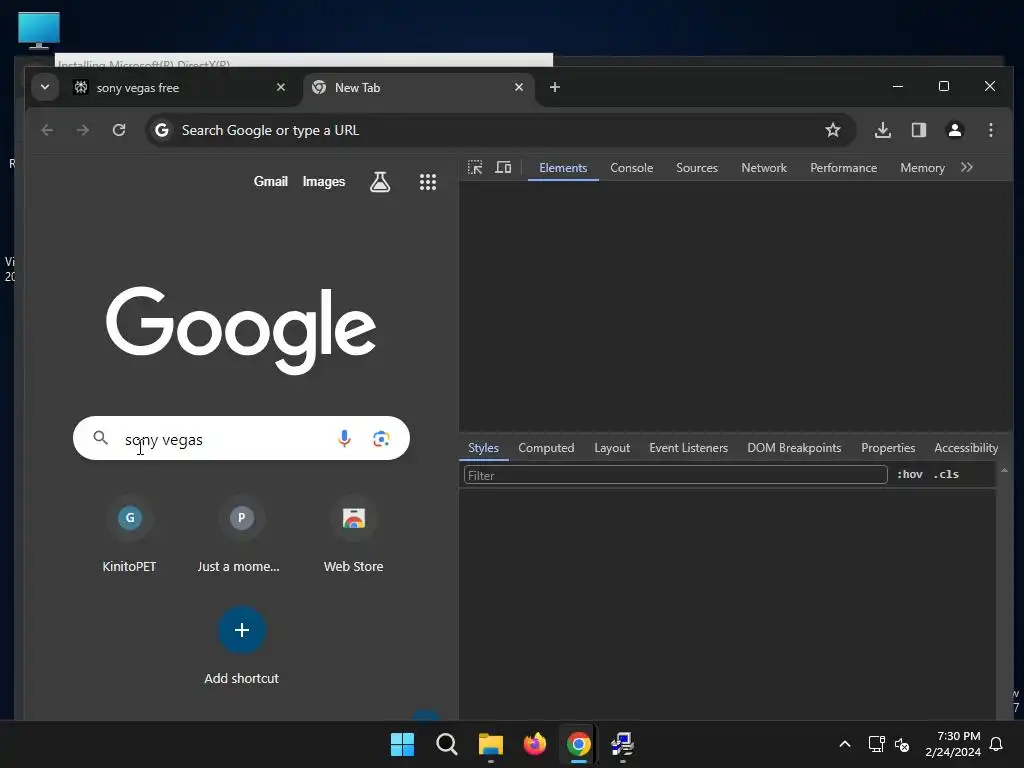Click the magnifier icon in search box
The height and width of the screenshot is (768, 1024).
(x=101, y=438)
